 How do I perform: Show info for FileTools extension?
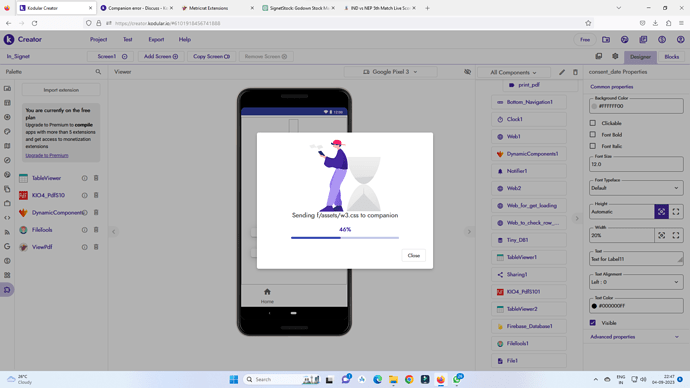(x=84, y=230)
